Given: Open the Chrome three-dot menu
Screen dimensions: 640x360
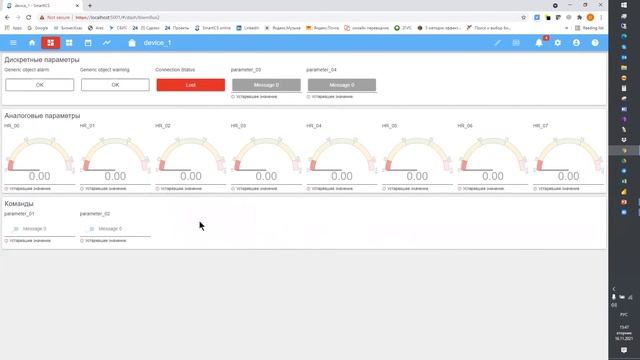Looking at the screenshot, I should pos(601,18).
